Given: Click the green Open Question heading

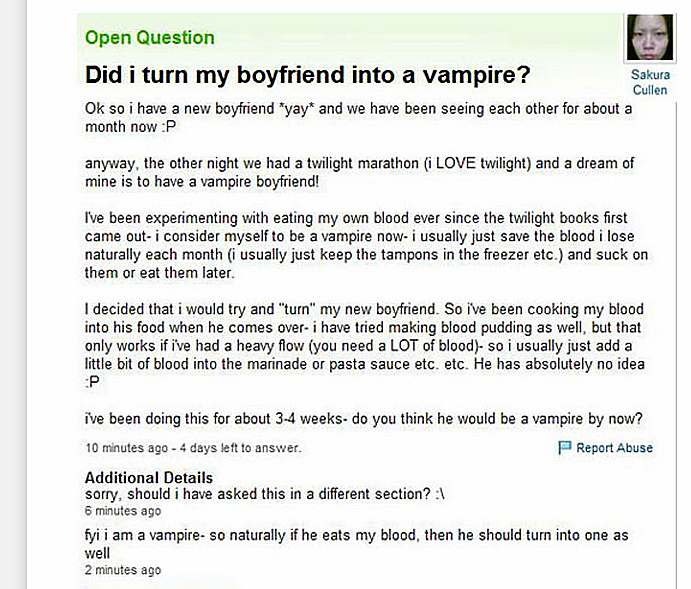Looking at the screenshot, I should click(x=150, y=37).
